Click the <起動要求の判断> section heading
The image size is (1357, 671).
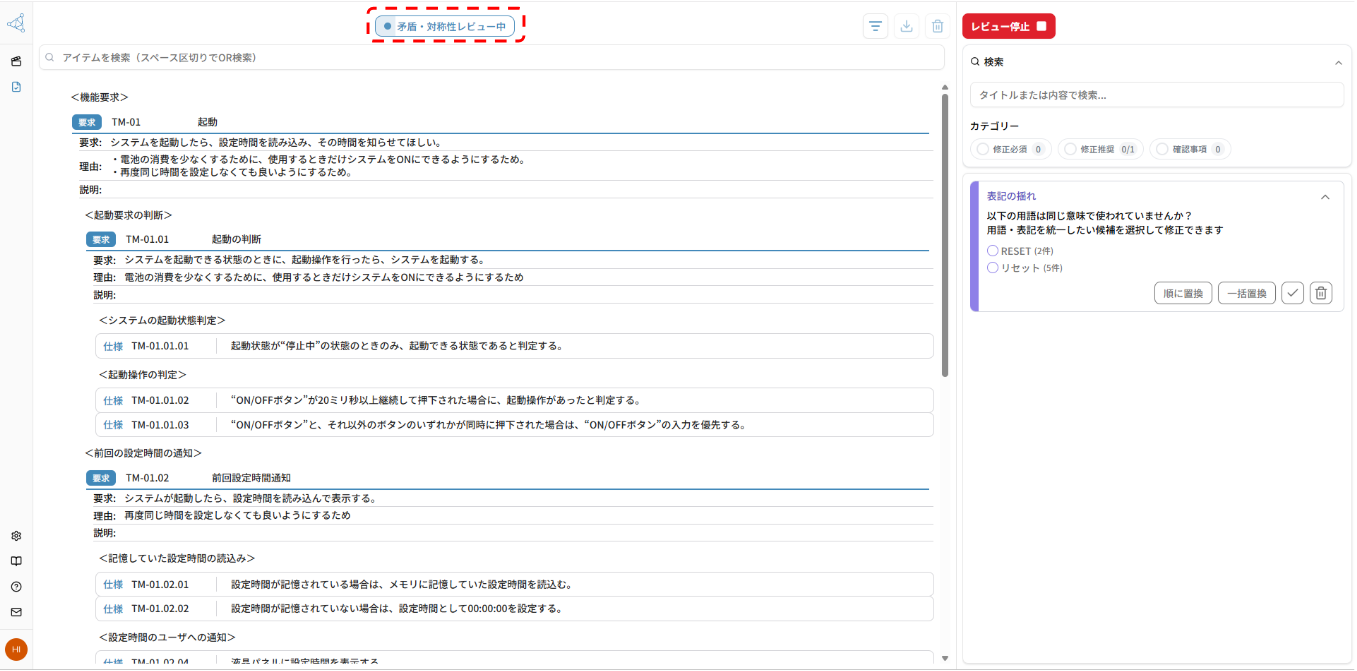[127, 215]
